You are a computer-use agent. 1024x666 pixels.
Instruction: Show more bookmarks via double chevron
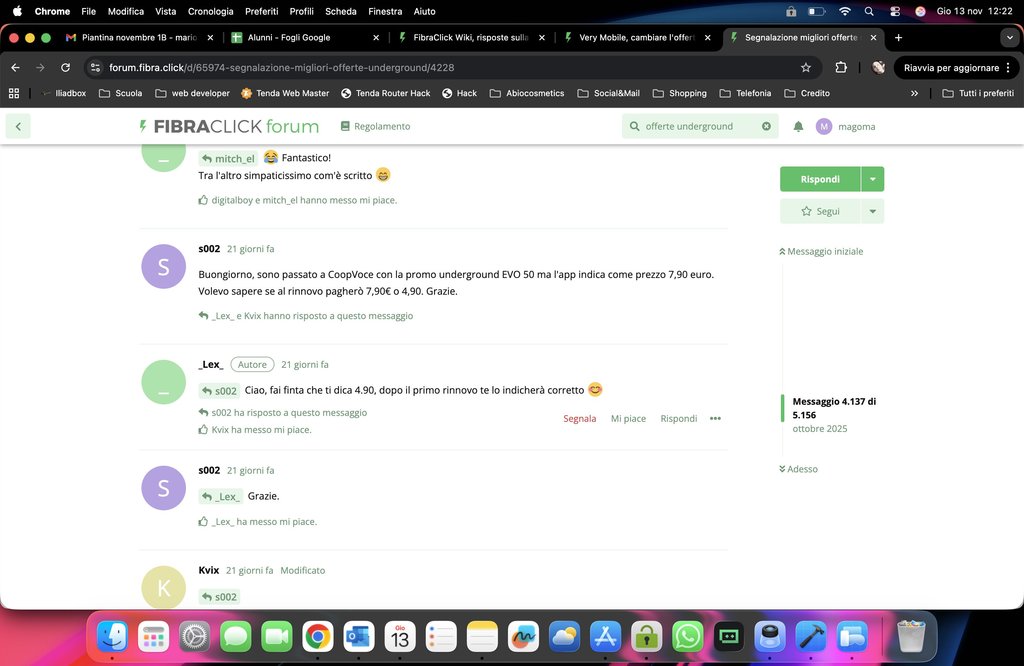tap(914, 93)
